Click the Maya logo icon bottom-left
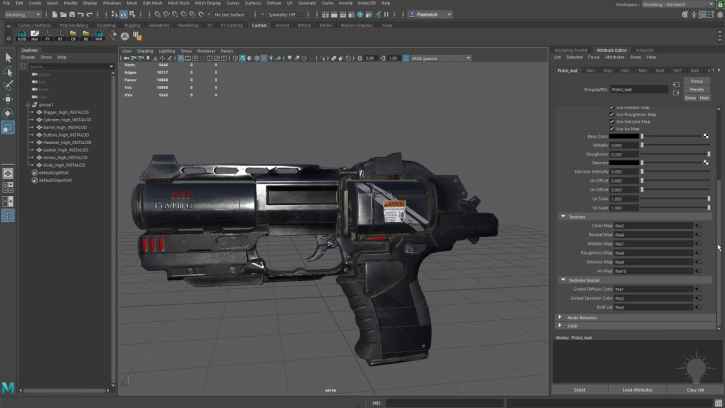 (8, 387)
